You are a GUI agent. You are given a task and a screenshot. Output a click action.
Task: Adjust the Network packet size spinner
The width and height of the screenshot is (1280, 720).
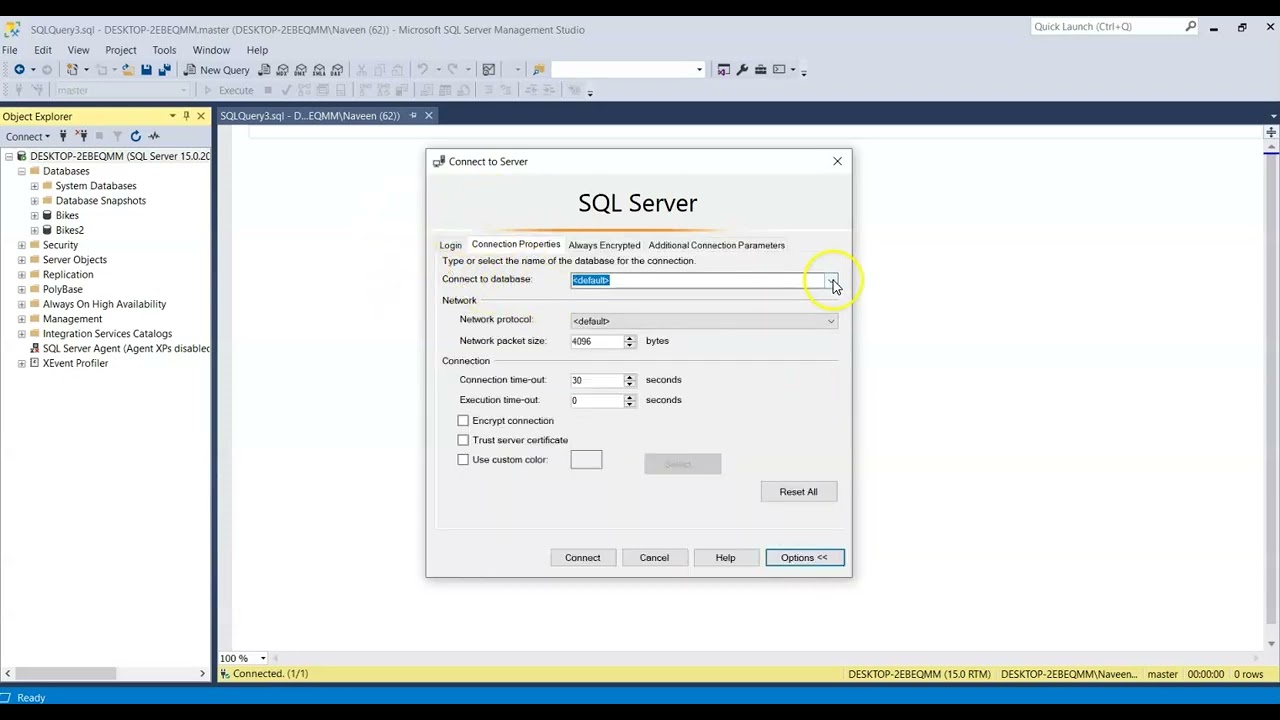(x=629, y=341)
